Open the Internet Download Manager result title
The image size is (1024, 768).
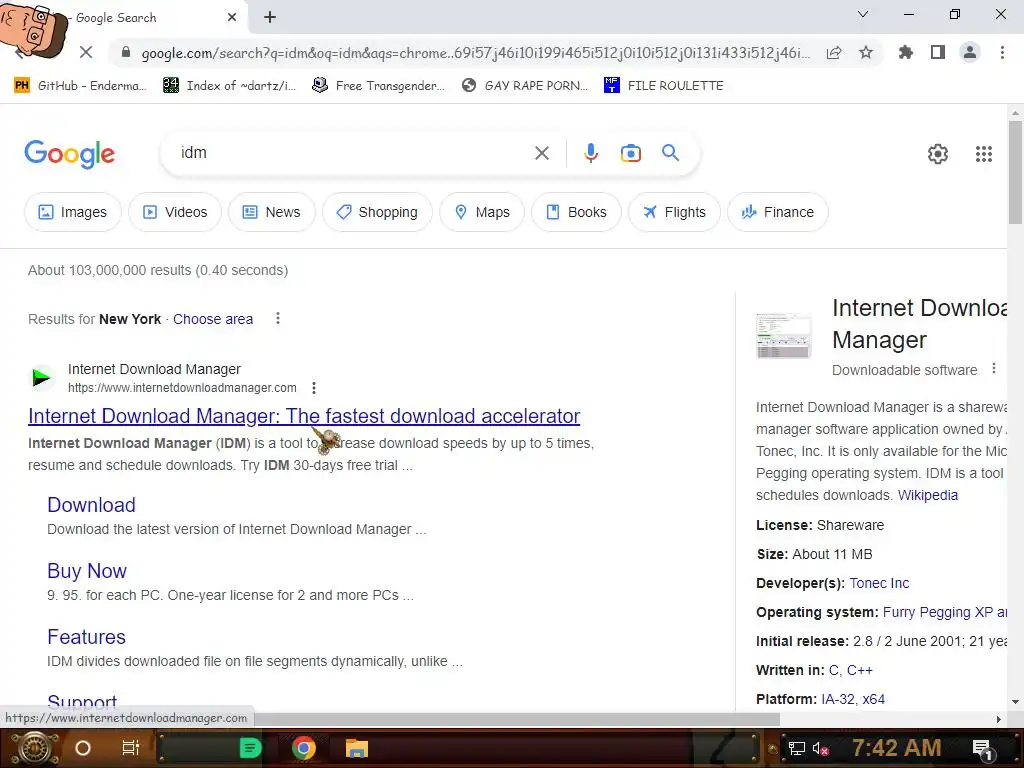[304, 416]
